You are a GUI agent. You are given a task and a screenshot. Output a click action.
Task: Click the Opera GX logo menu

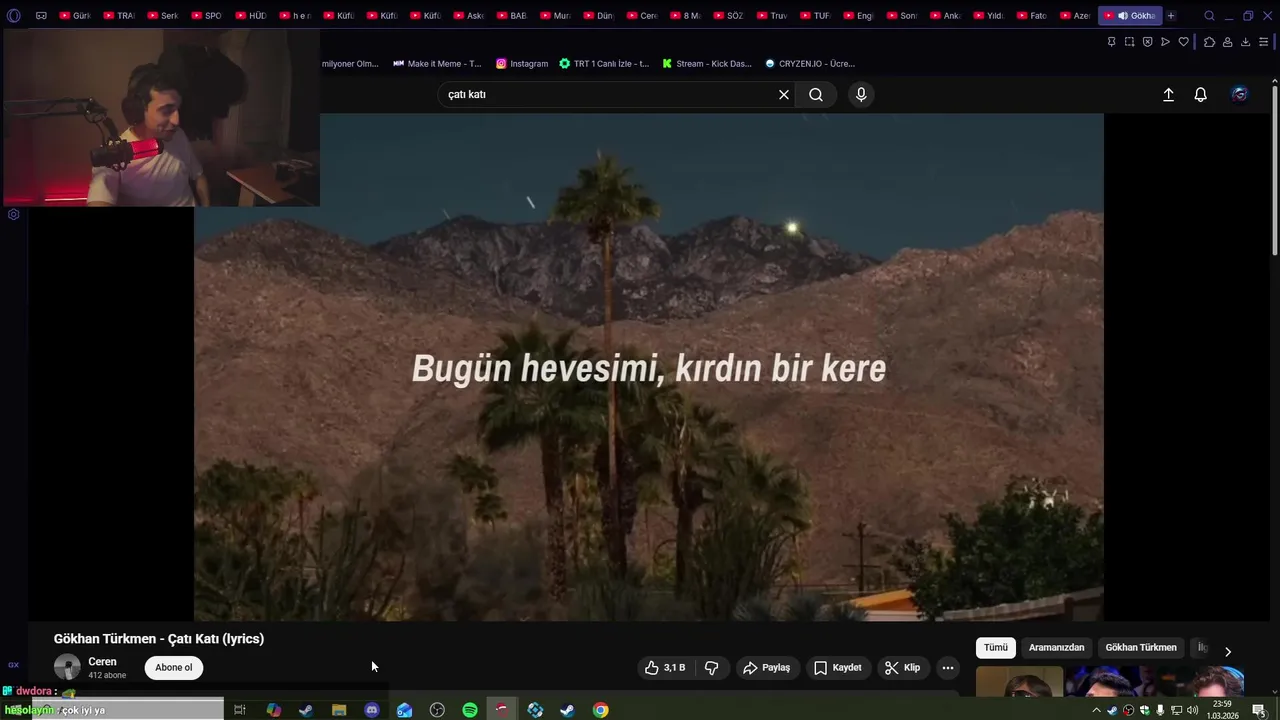coord(14,16)
